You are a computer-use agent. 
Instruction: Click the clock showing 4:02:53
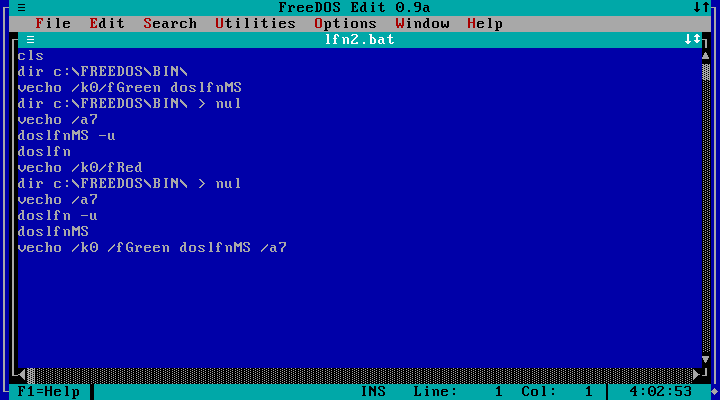point(660,392)
